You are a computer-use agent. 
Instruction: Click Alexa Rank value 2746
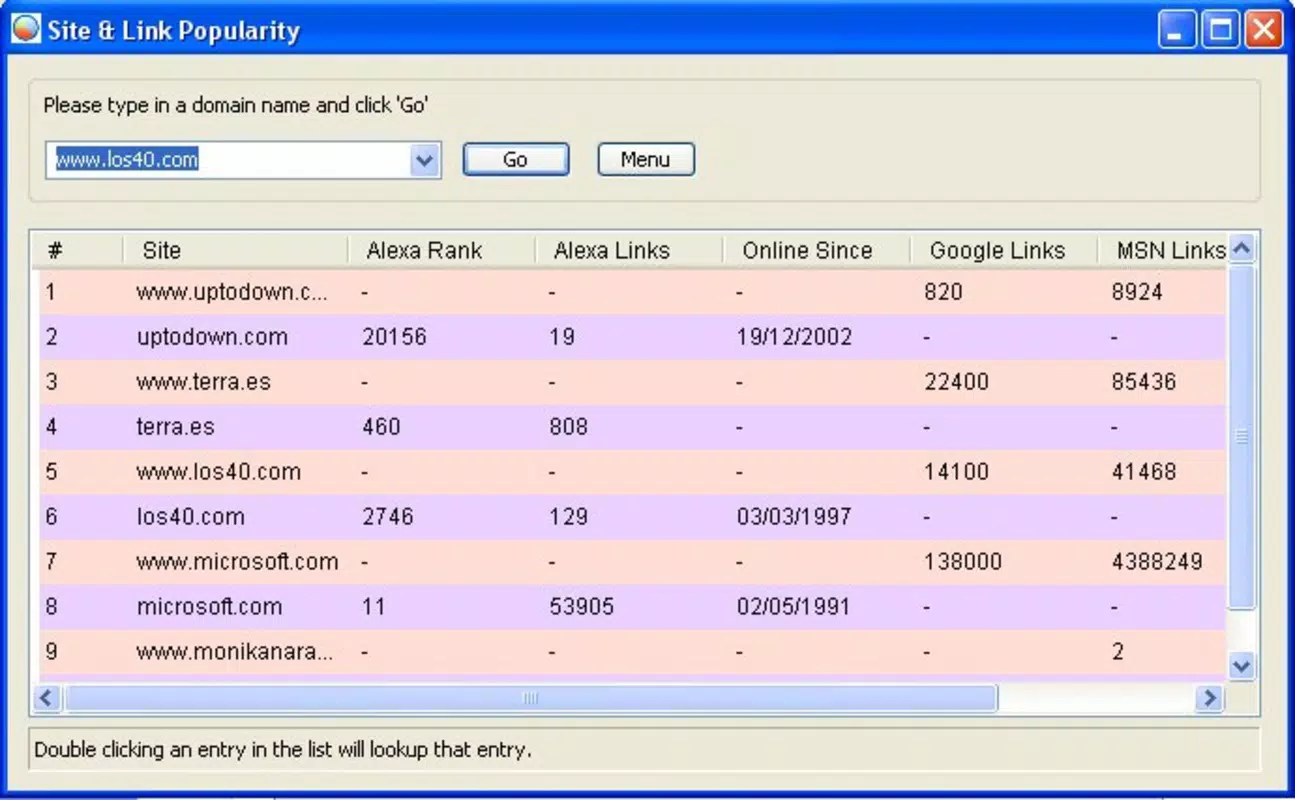(387, 517)
